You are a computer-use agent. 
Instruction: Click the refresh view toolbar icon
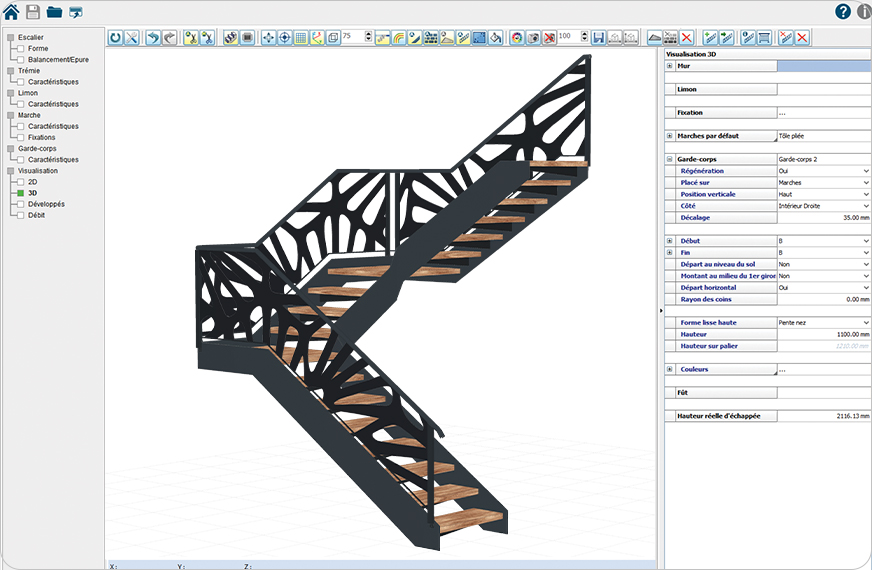(115, 37)
